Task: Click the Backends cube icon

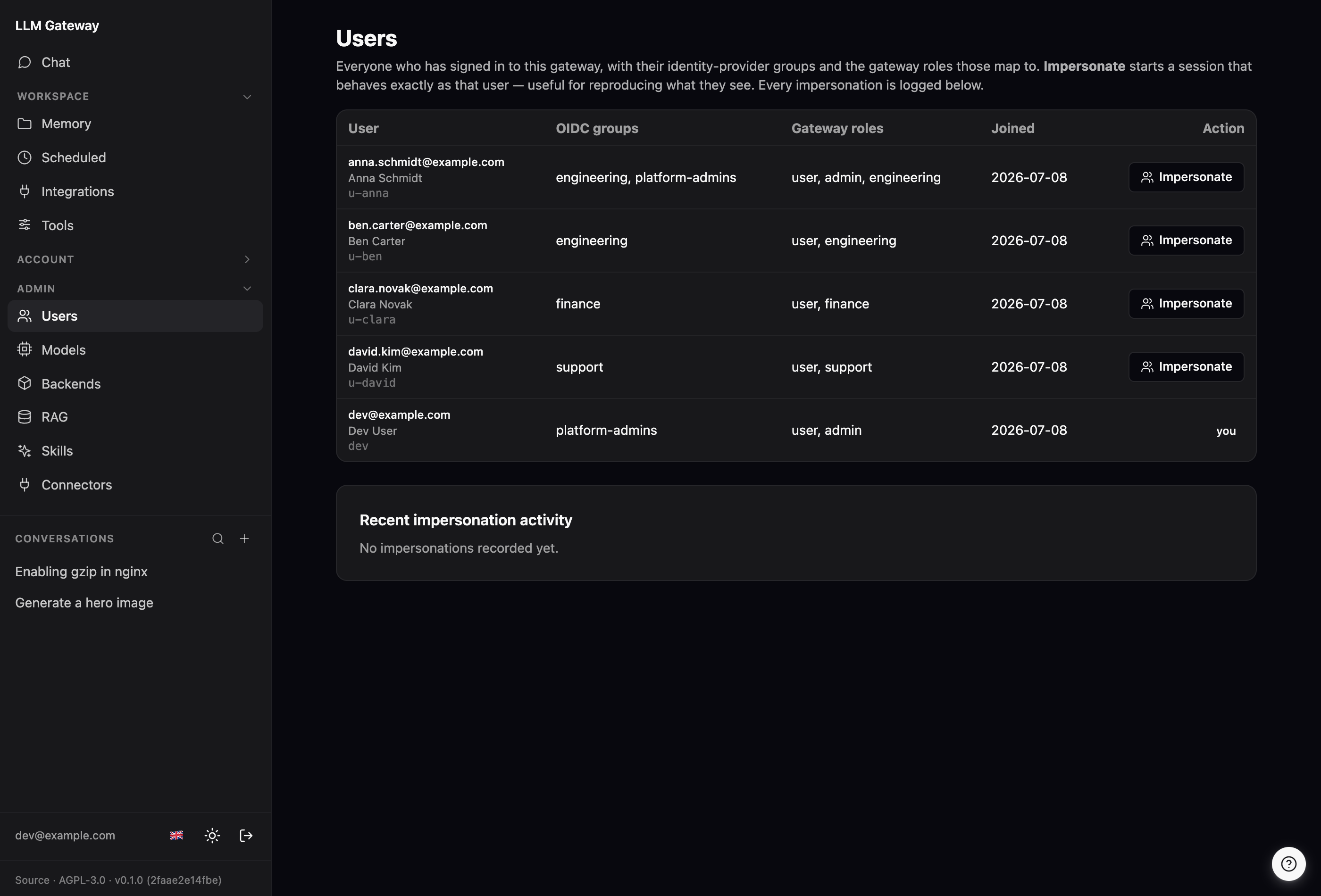Action: [25, 383]
